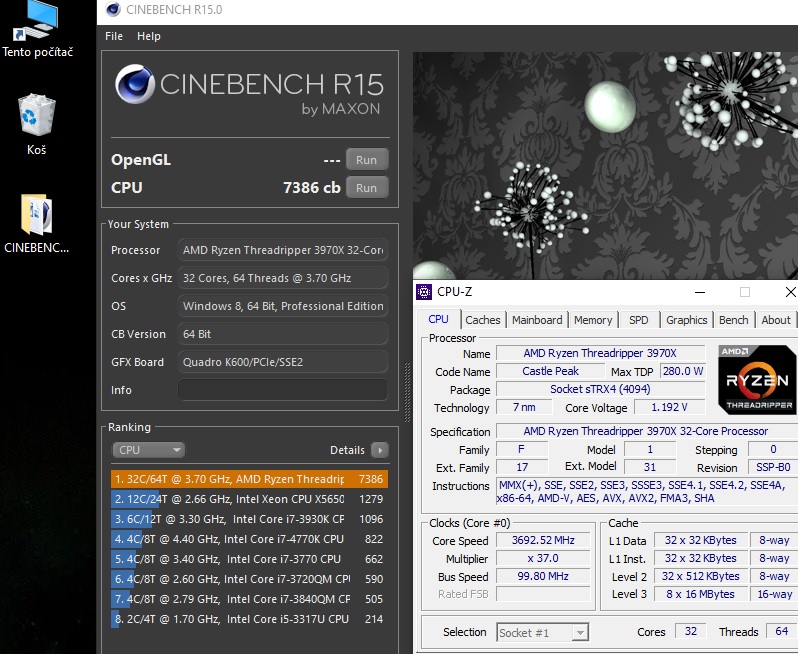This screenshot has width=798, height=654.
Task: Open the Socket #1 selection dropdown in CPU-Z
Action: [x=543, y=633]
